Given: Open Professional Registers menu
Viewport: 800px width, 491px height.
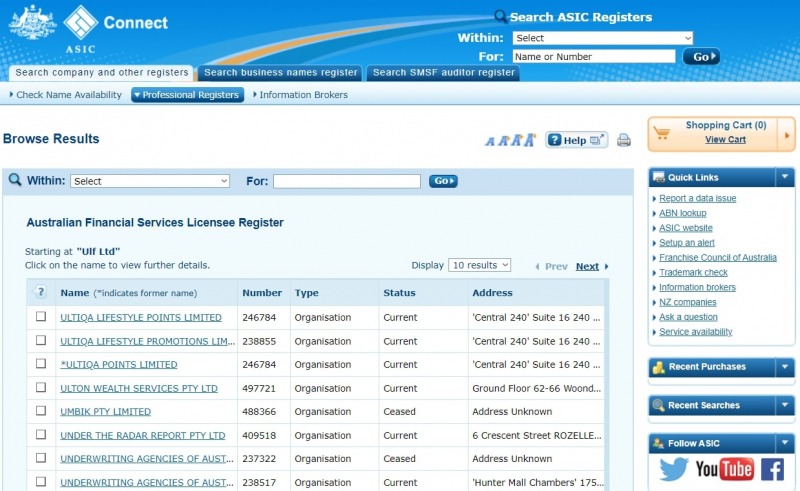Looking at the screenshot, I should coord(187,95).
